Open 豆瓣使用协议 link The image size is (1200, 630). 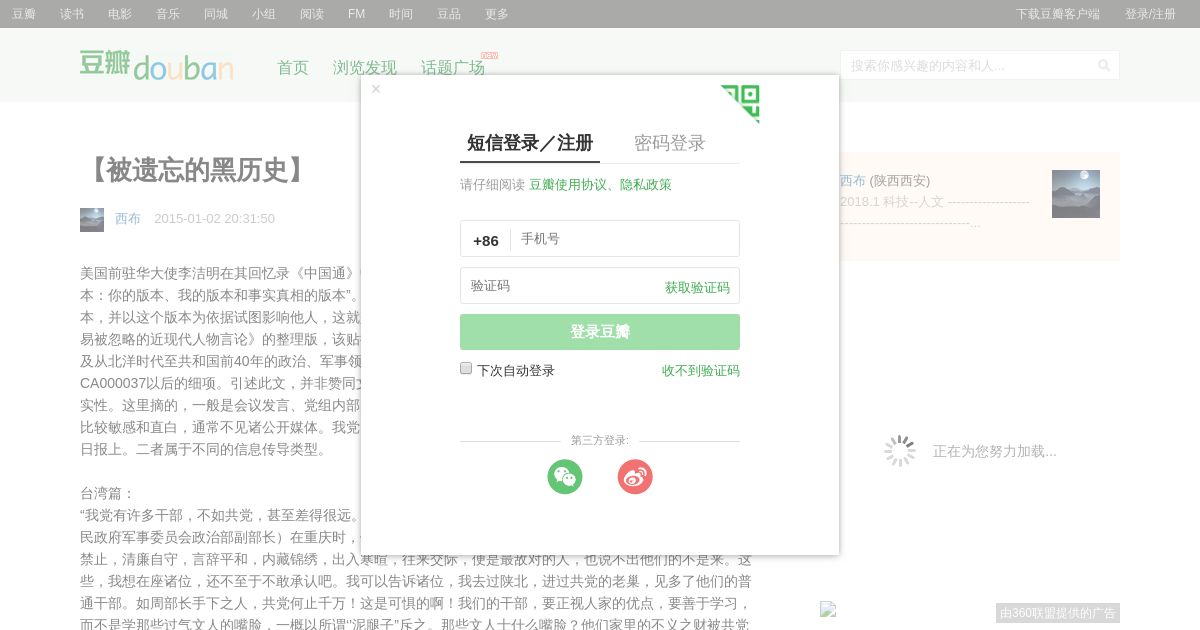tap(568, 184)
